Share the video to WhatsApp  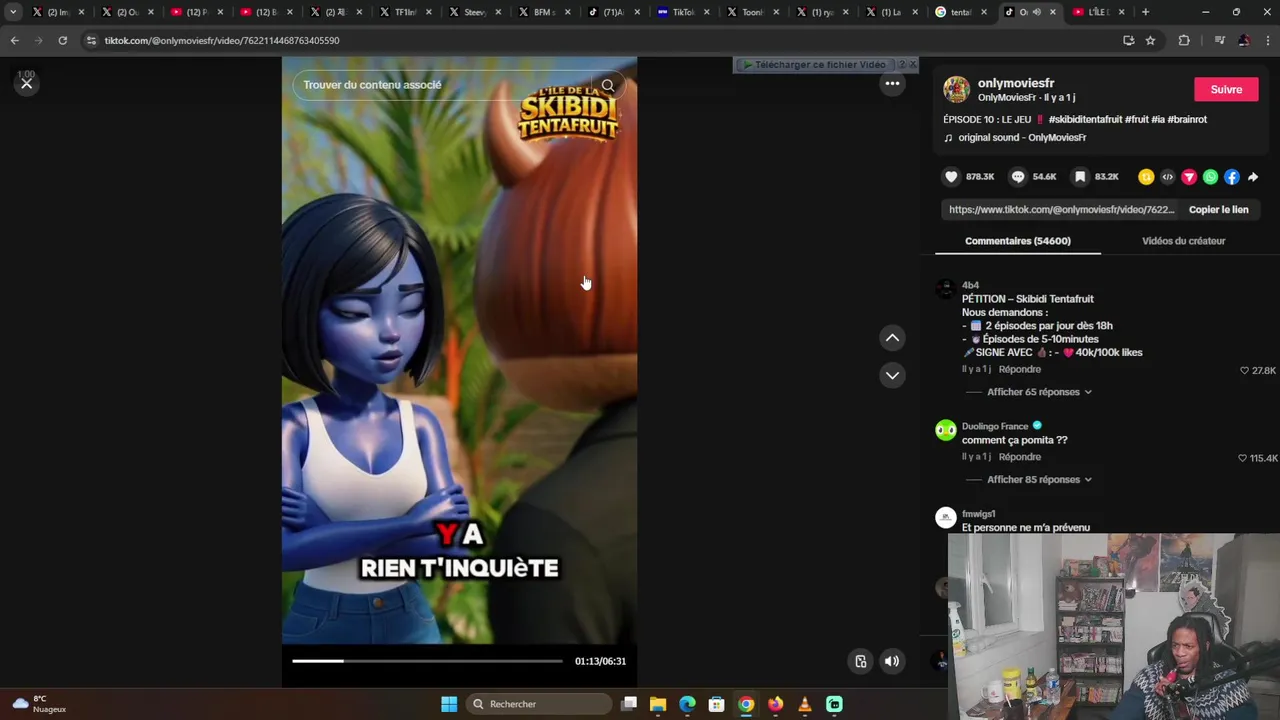tap(1210, 177)
